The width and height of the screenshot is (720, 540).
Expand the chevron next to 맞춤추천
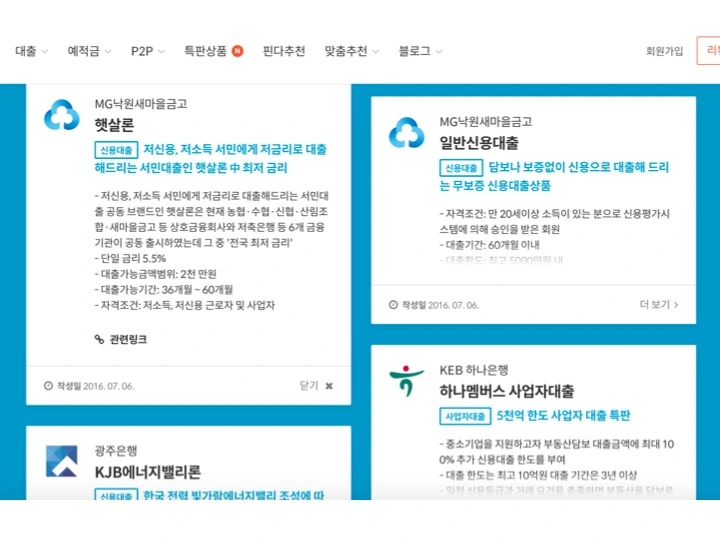coord(376,51)
